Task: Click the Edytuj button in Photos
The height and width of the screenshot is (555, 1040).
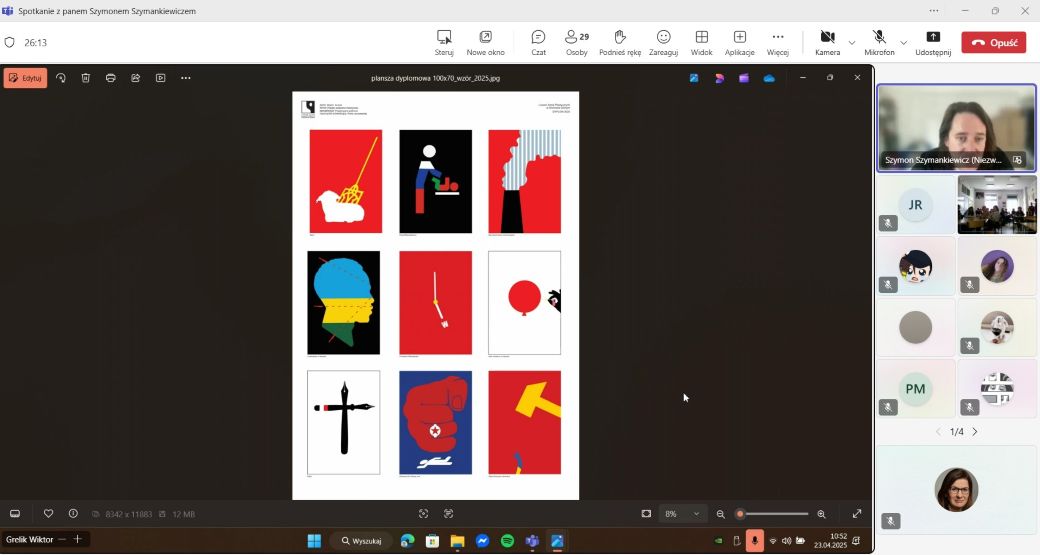Action: click(25, 78)
